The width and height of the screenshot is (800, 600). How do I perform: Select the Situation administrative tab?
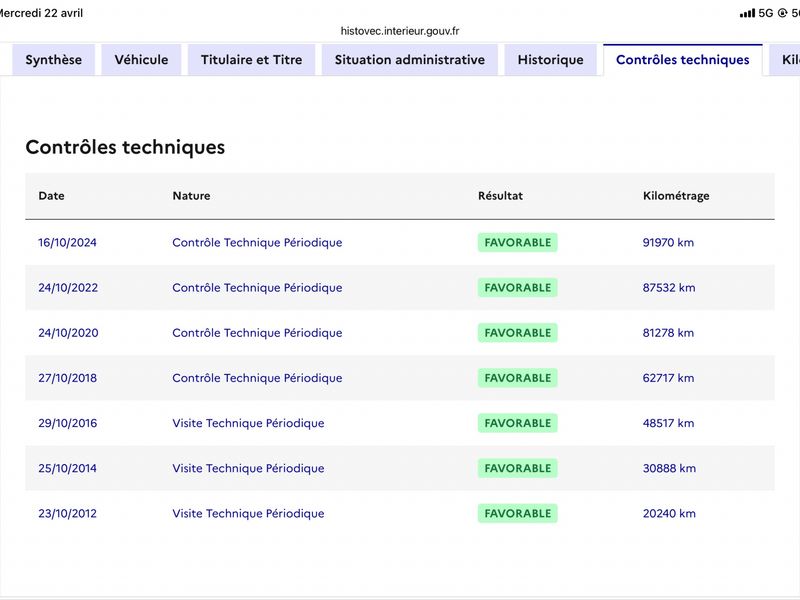(410, 60)
